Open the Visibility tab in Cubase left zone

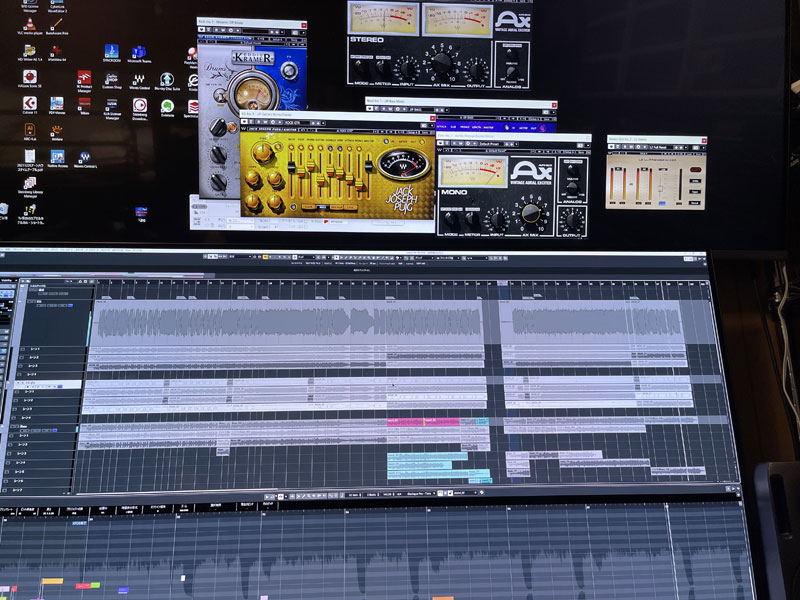tap(8, 280)
